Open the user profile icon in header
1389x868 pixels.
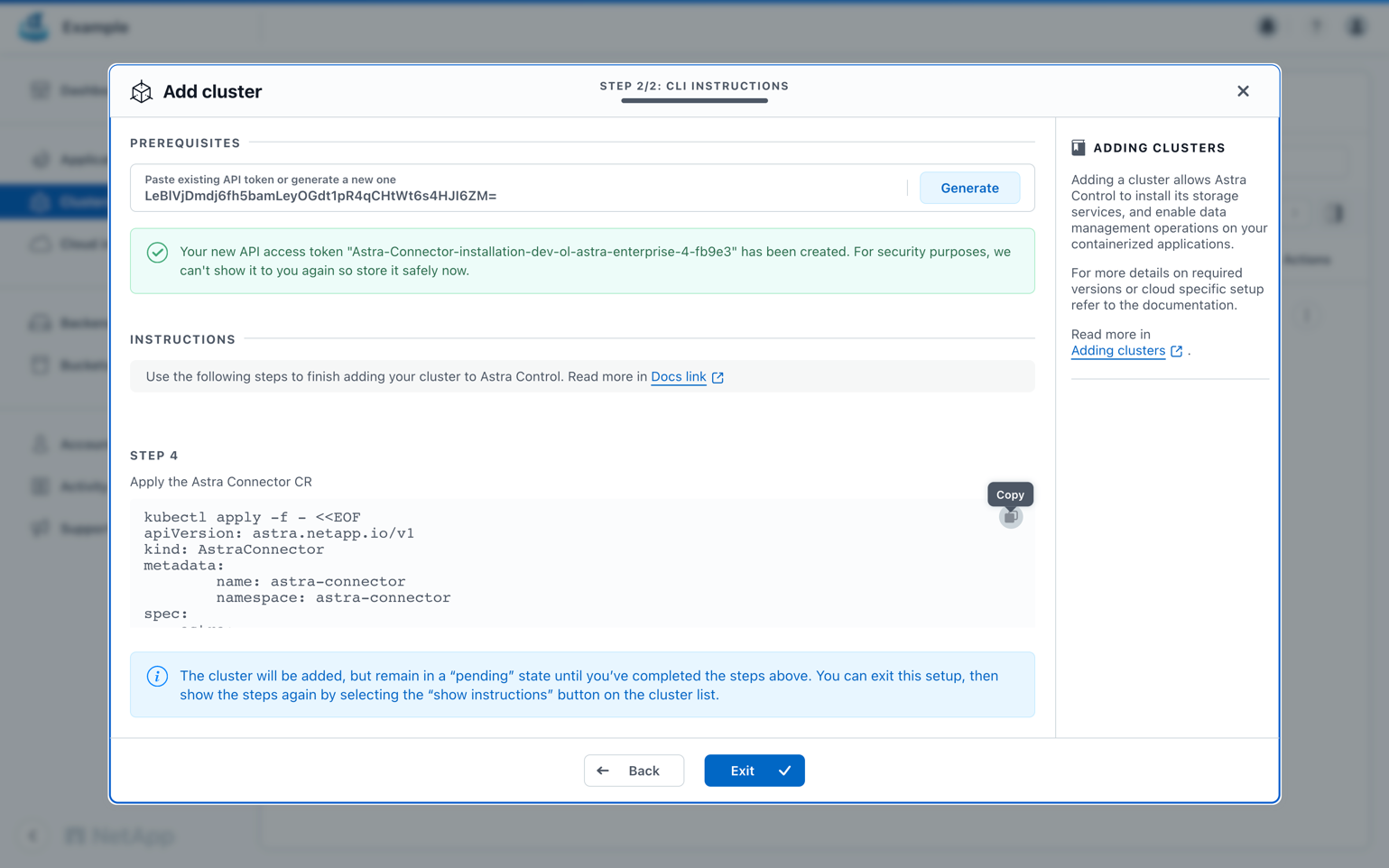pos(1357,27)
